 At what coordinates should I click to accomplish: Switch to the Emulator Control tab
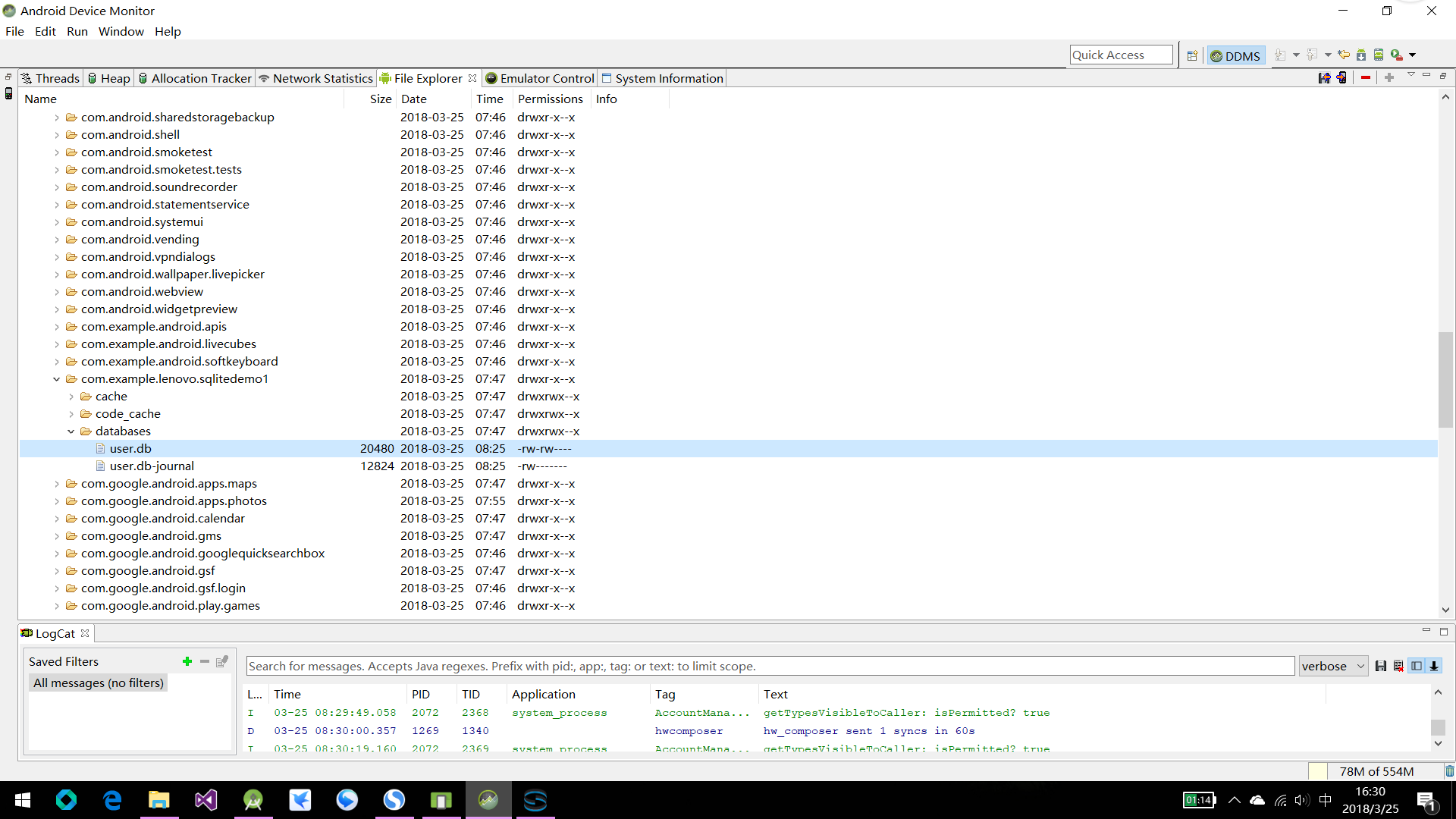[540, 78]
